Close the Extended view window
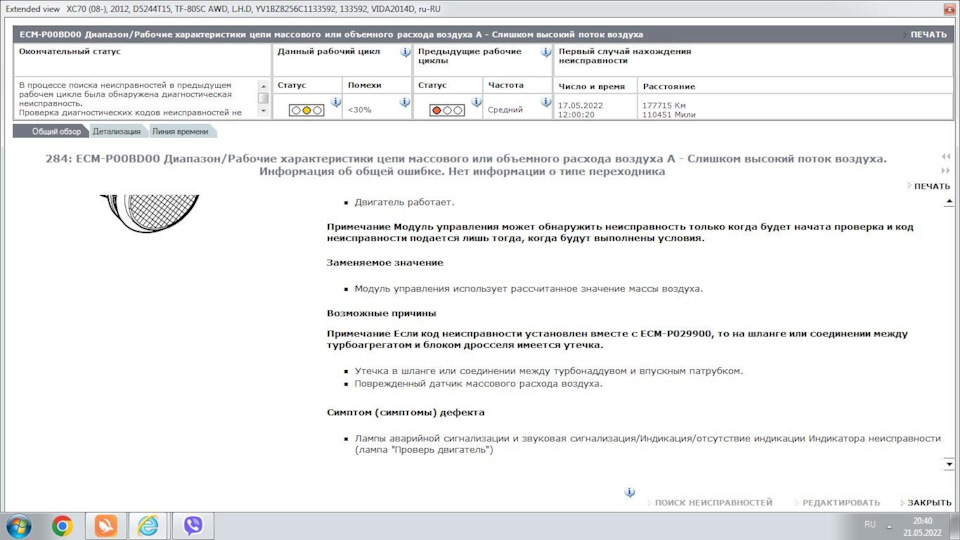This screenshot has height=540, width=960. click(949, 9)
